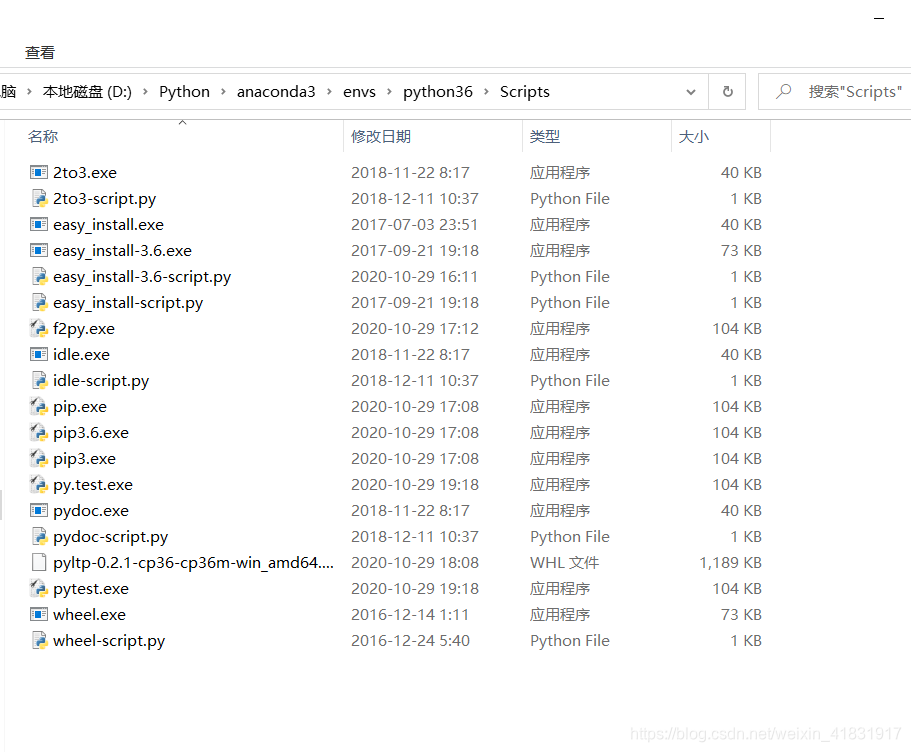Select the file name pip.exe
This screenshot has height=752, width=911.
pos(80,407)
